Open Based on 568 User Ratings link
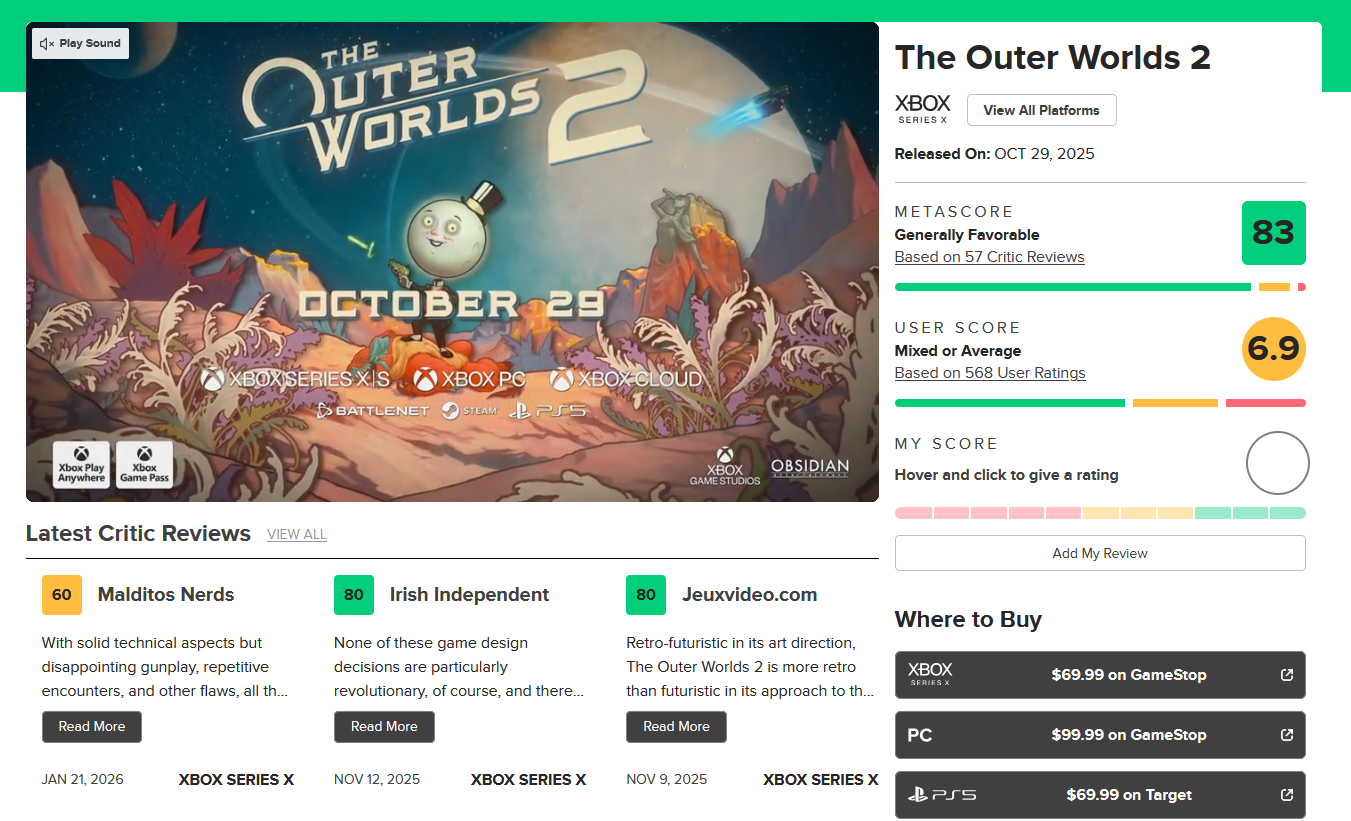Image resolution: width=1351 pixels, height=821 pixels. 989,373
